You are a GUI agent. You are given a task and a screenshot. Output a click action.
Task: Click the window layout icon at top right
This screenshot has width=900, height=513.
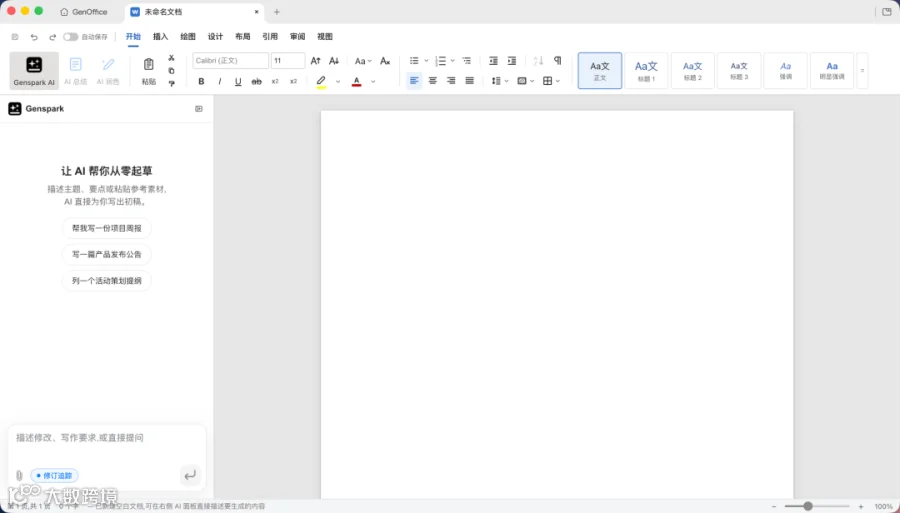point(886,11)
